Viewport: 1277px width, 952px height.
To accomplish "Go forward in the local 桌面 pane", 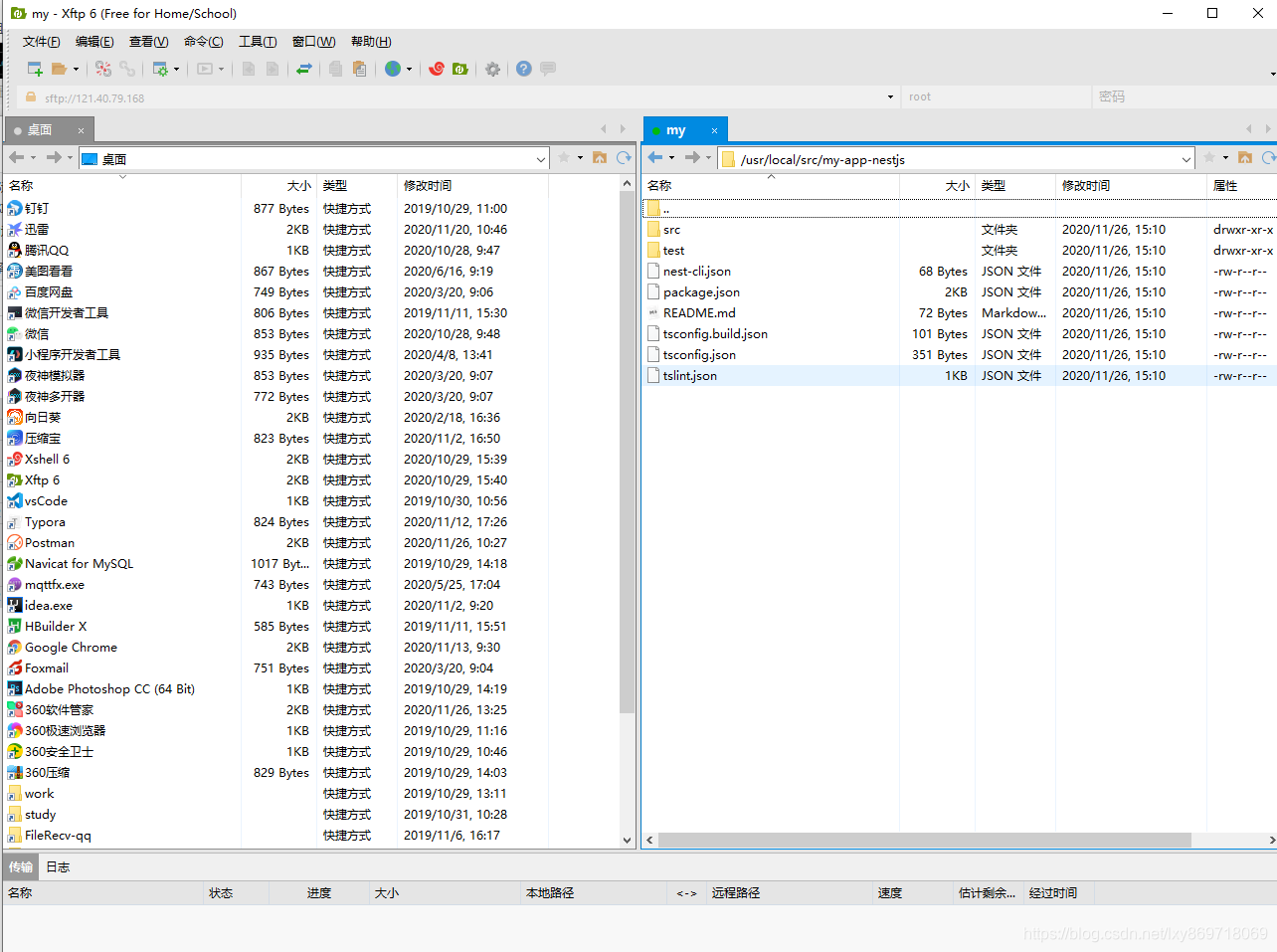I will pyautogui.click(x=54, y=157).
